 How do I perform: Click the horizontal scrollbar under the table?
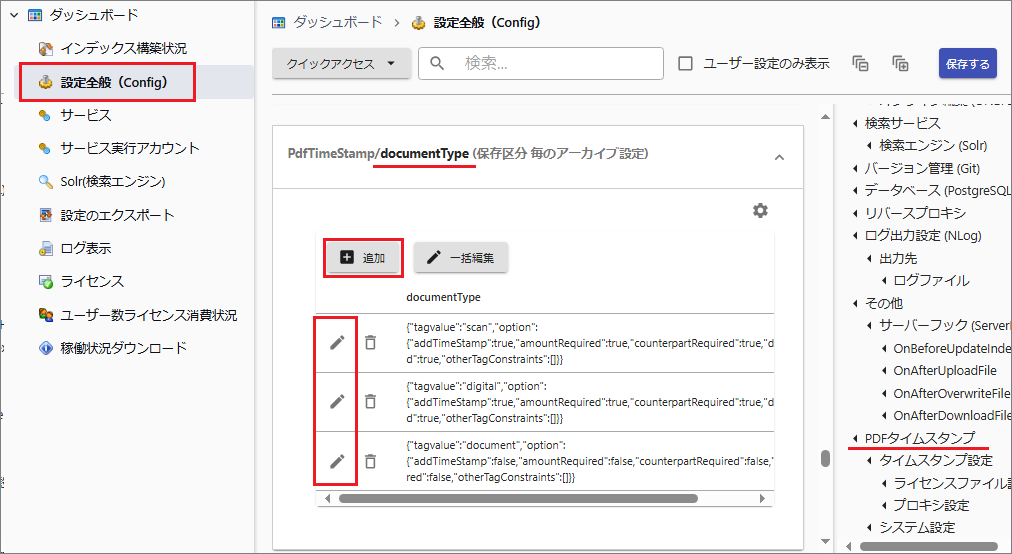[x=518, y=497]
